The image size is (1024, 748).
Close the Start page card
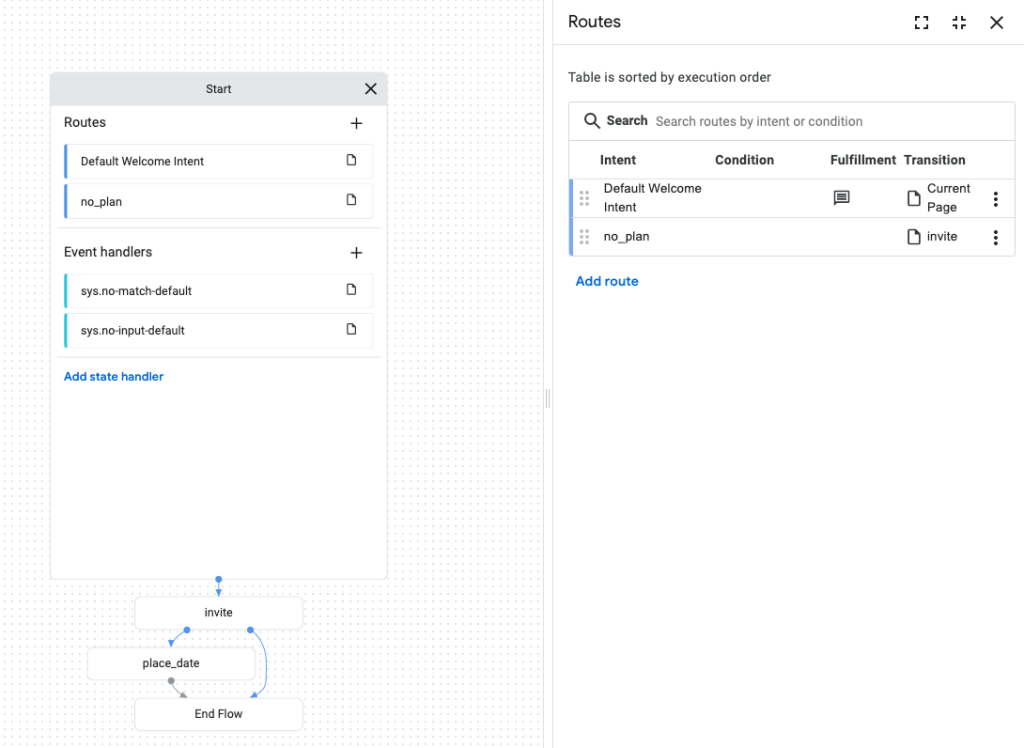(x=370, y=89)
